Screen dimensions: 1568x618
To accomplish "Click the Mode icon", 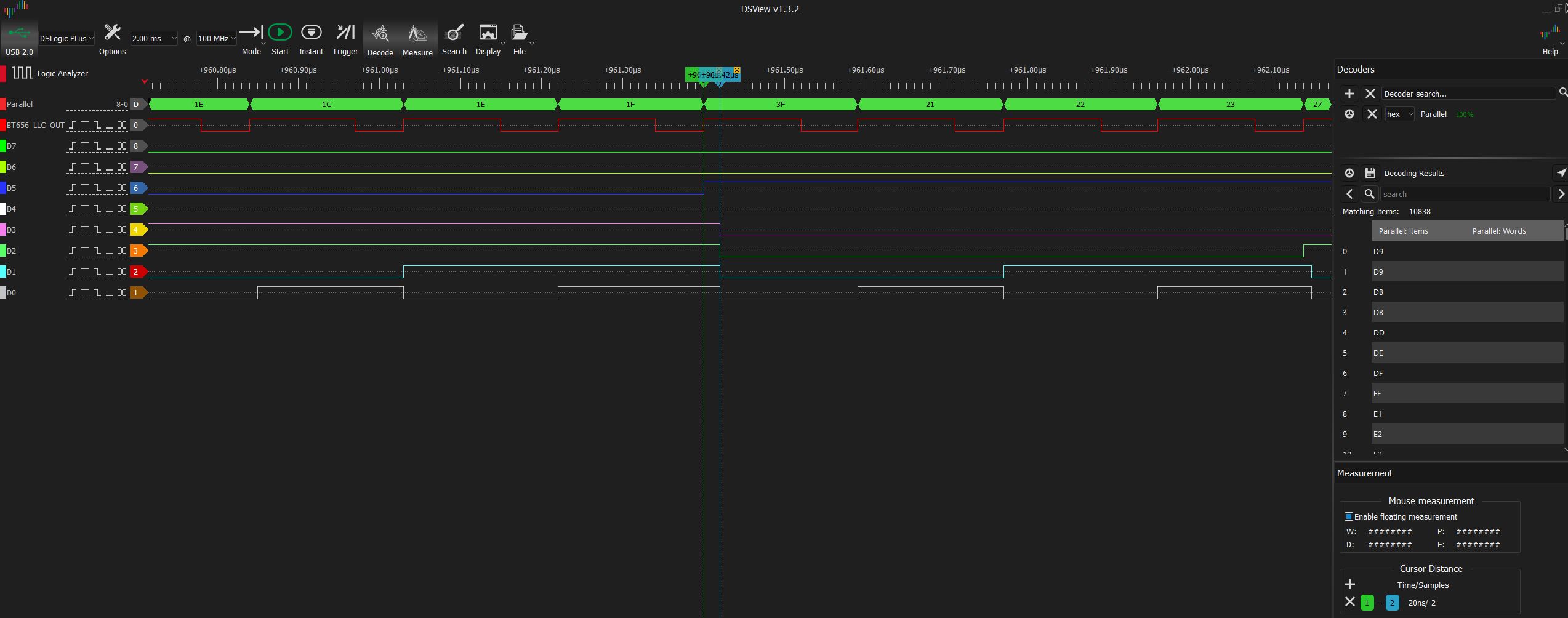I will click(251, 33).
